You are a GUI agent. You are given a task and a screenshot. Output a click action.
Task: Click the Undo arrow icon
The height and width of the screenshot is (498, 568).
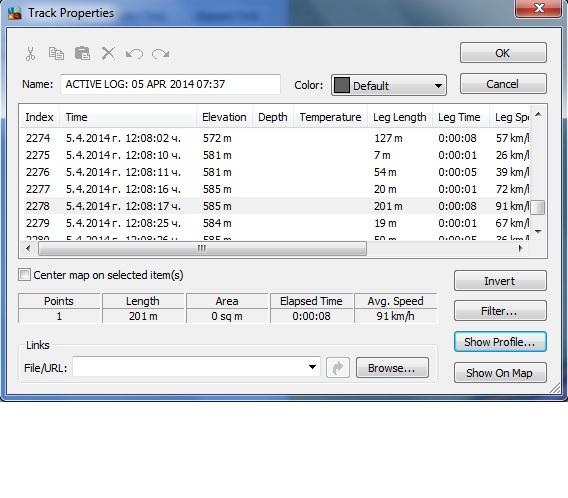(134, 54)
